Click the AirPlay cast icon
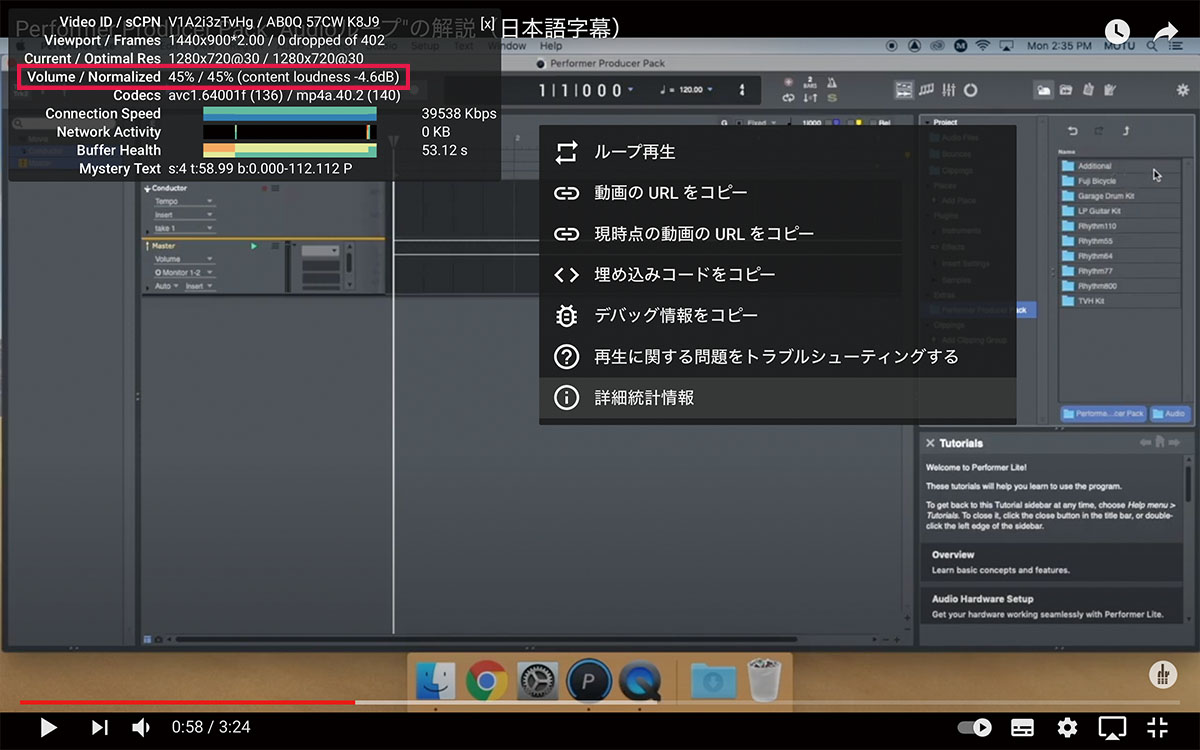 click(1112, 727)
